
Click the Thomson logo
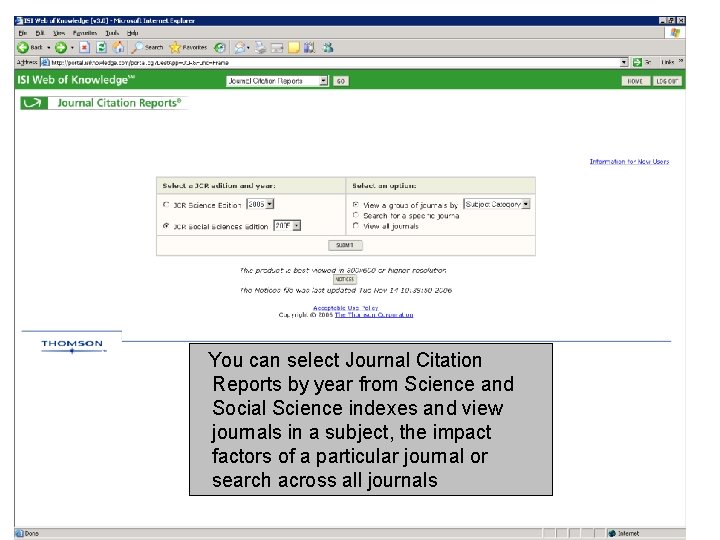(x=72, y=346)
